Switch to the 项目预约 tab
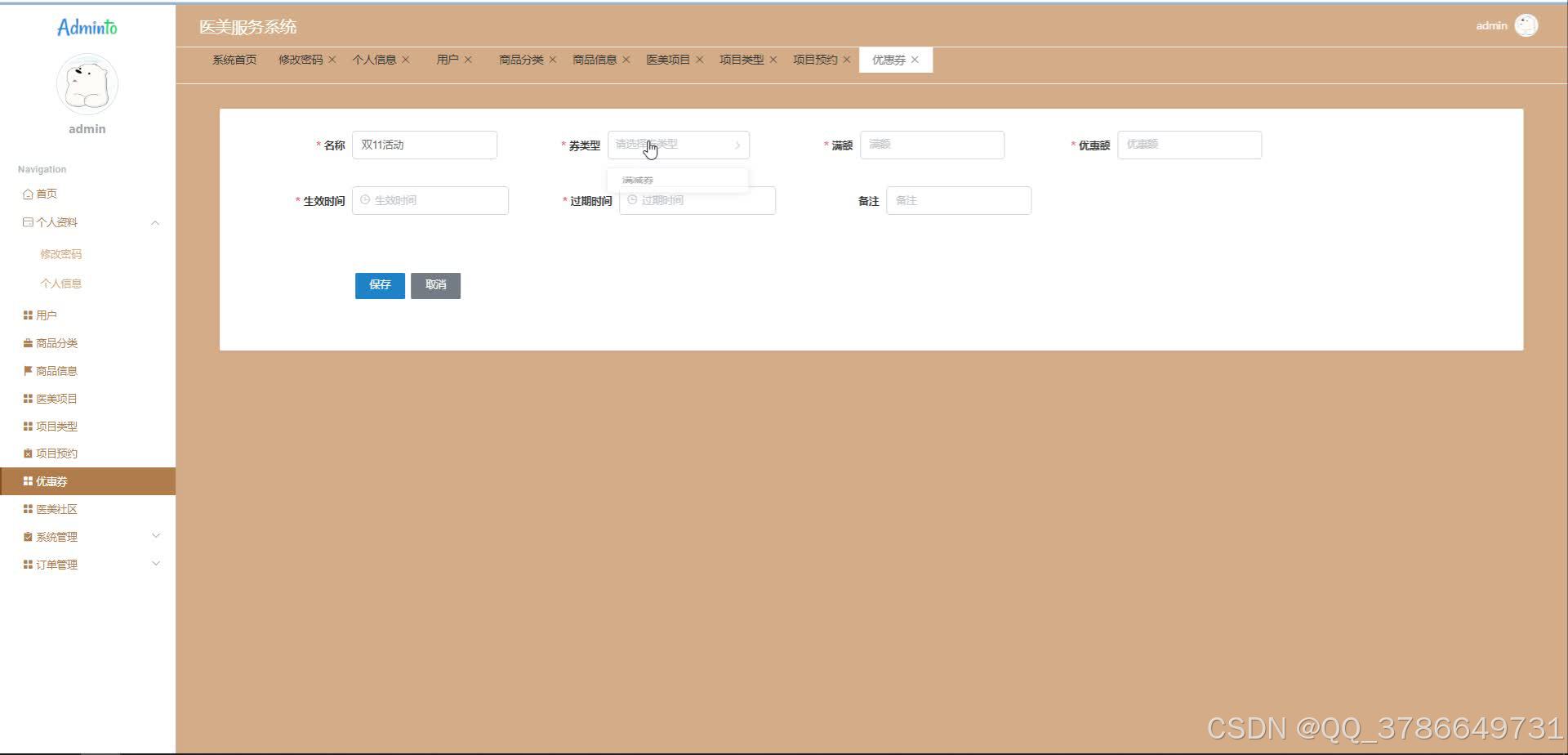 pos(815,60)
